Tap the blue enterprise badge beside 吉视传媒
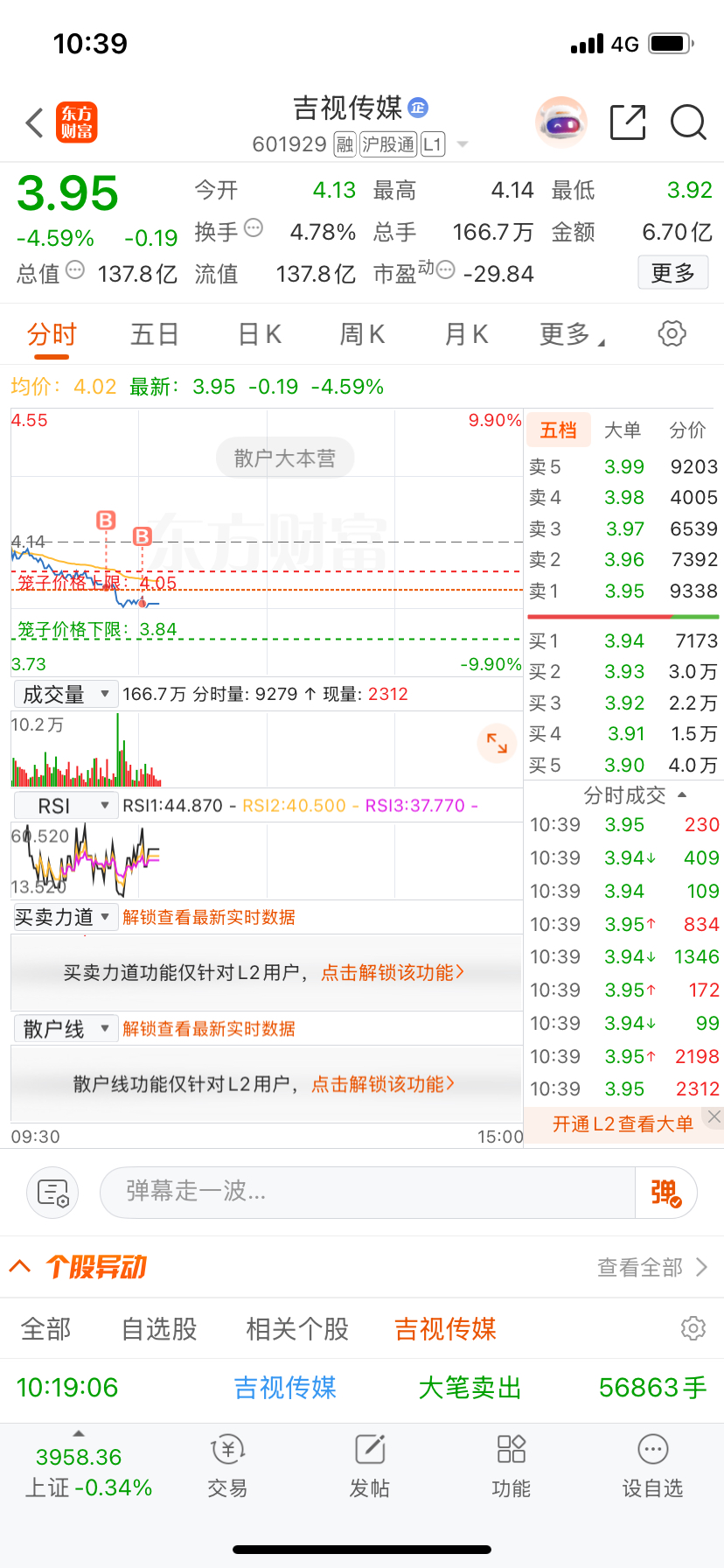724x1568 pixels. click(418, 108)
